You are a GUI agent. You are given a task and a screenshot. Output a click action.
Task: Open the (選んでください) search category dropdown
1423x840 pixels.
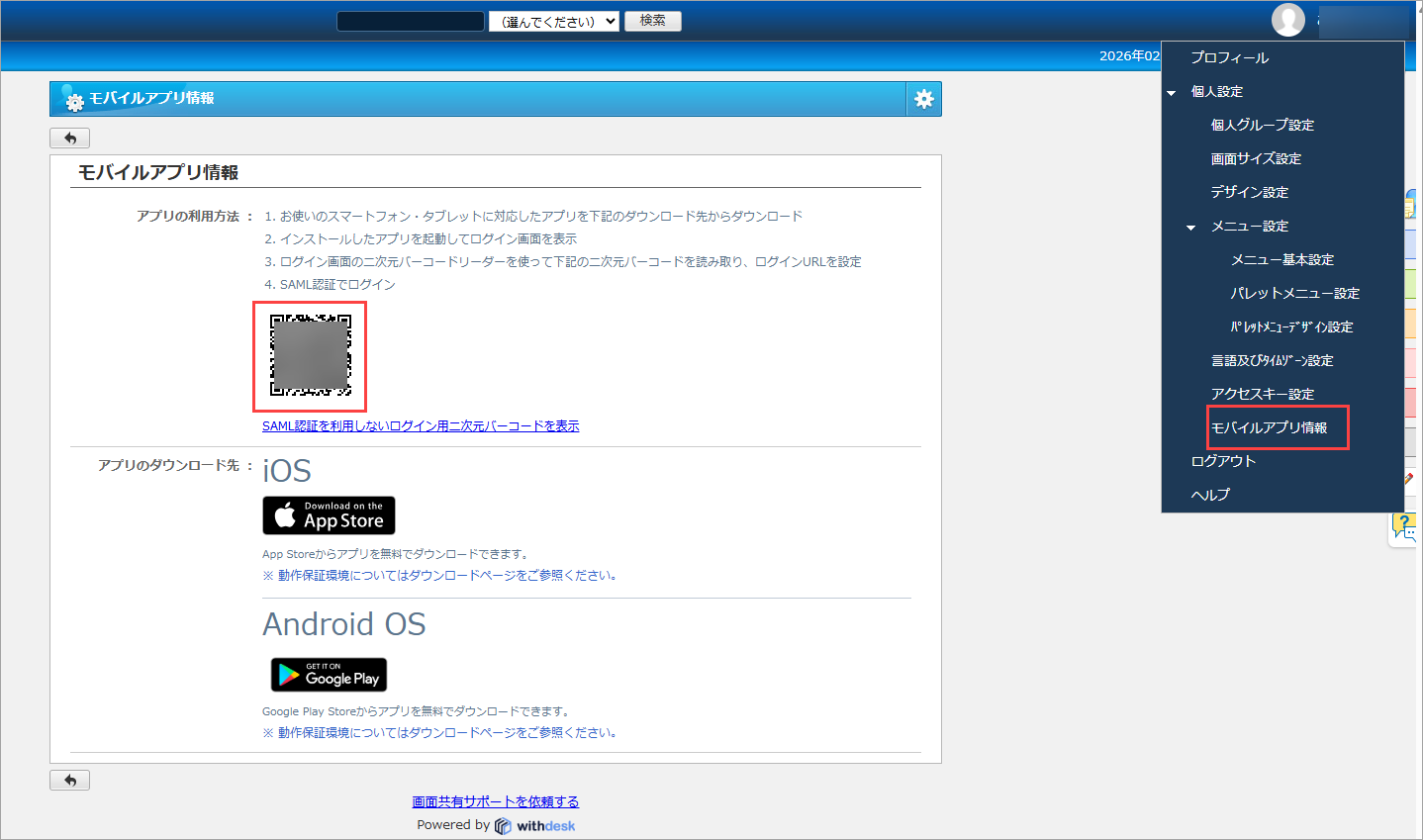pos(553,20)
